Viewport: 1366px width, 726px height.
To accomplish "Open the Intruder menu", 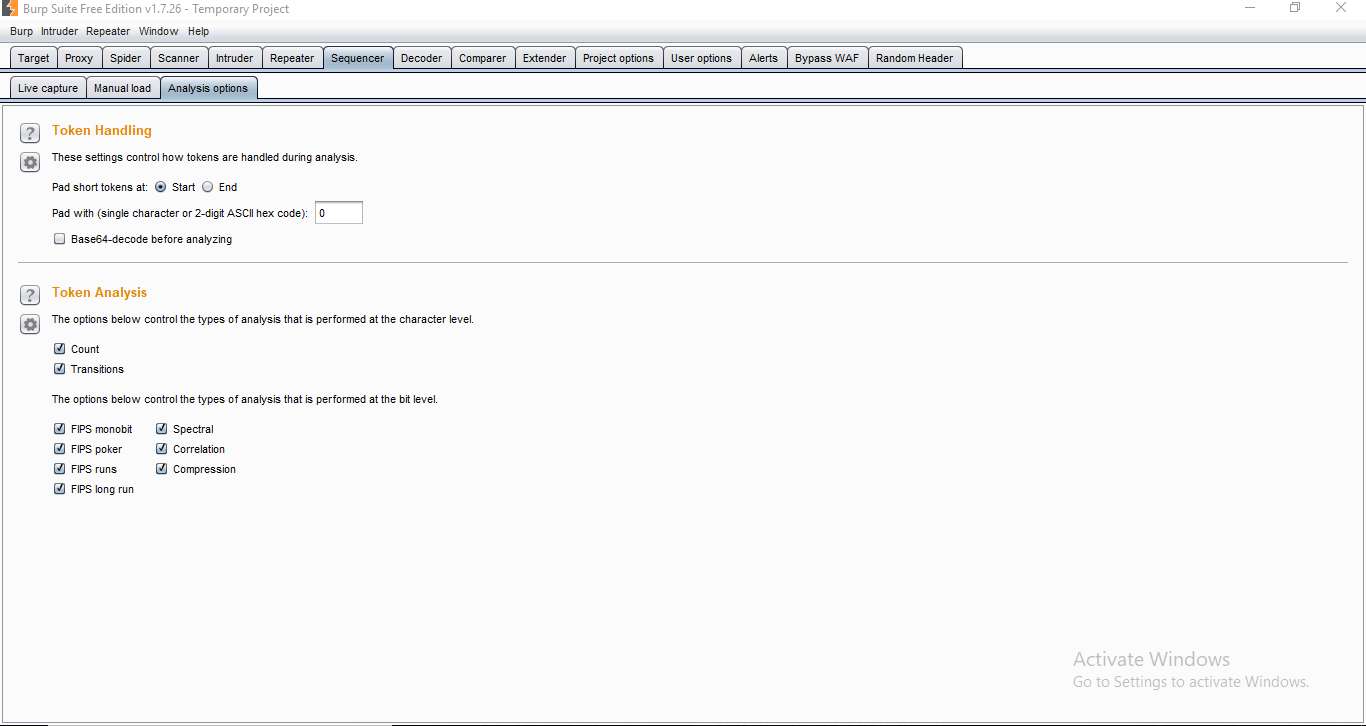I will click(59, 31).
